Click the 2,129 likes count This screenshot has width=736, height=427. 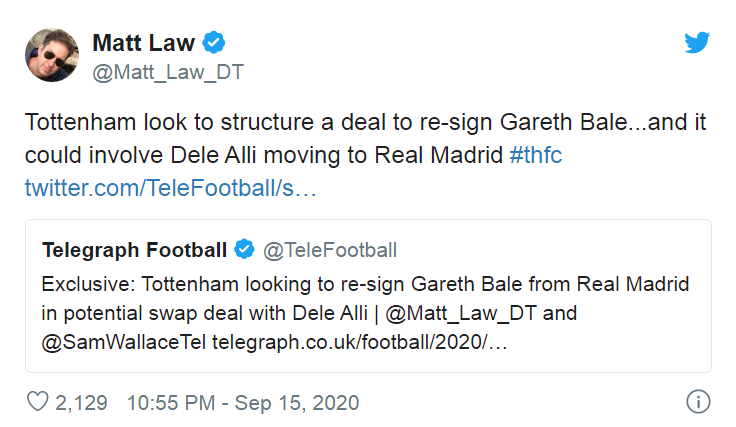[x=81, y=403]
